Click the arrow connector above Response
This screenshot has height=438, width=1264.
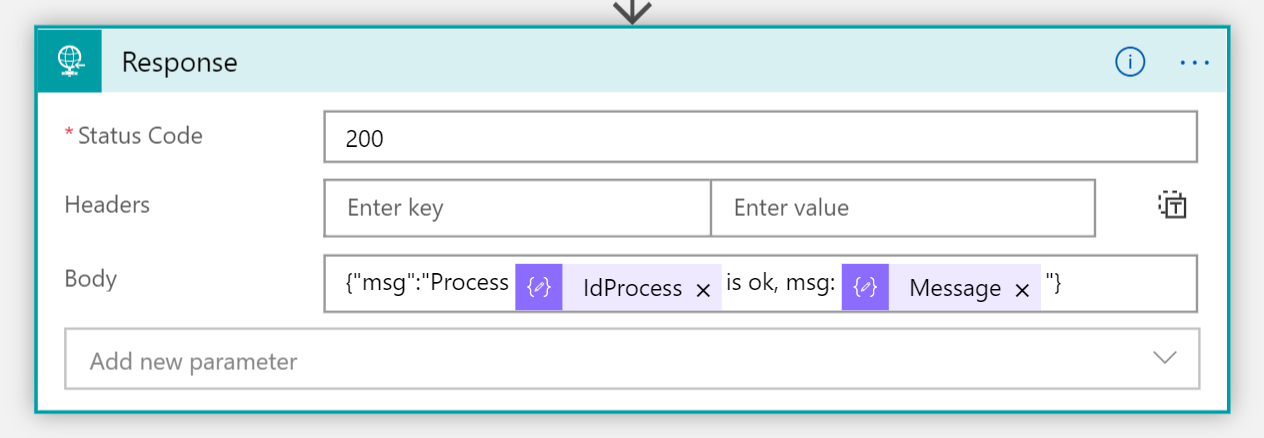tap(632, 11)
